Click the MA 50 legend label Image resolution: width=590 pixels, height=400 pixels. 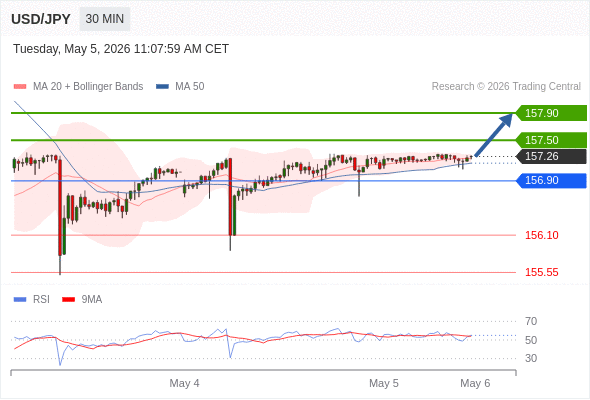tap(190, 87)
